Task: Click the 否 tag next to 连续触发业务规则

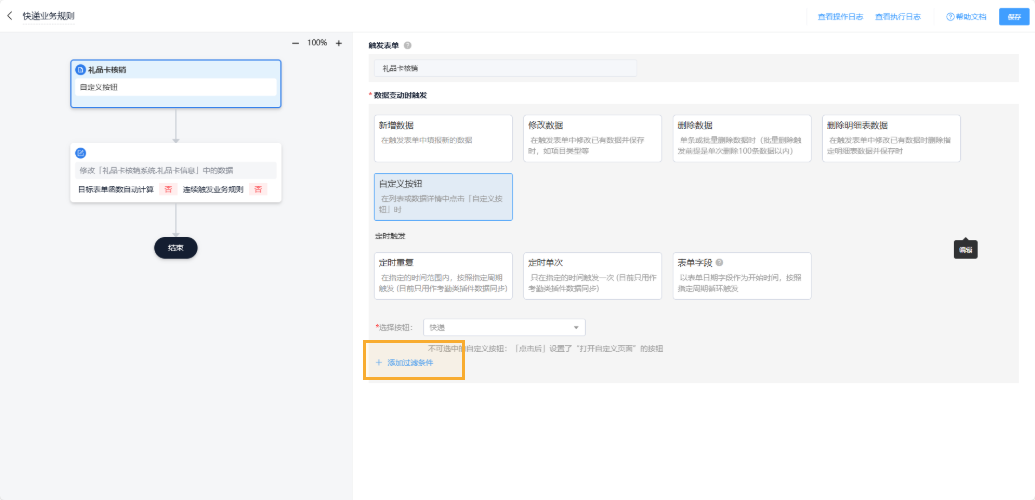Action: click(258, 190)
